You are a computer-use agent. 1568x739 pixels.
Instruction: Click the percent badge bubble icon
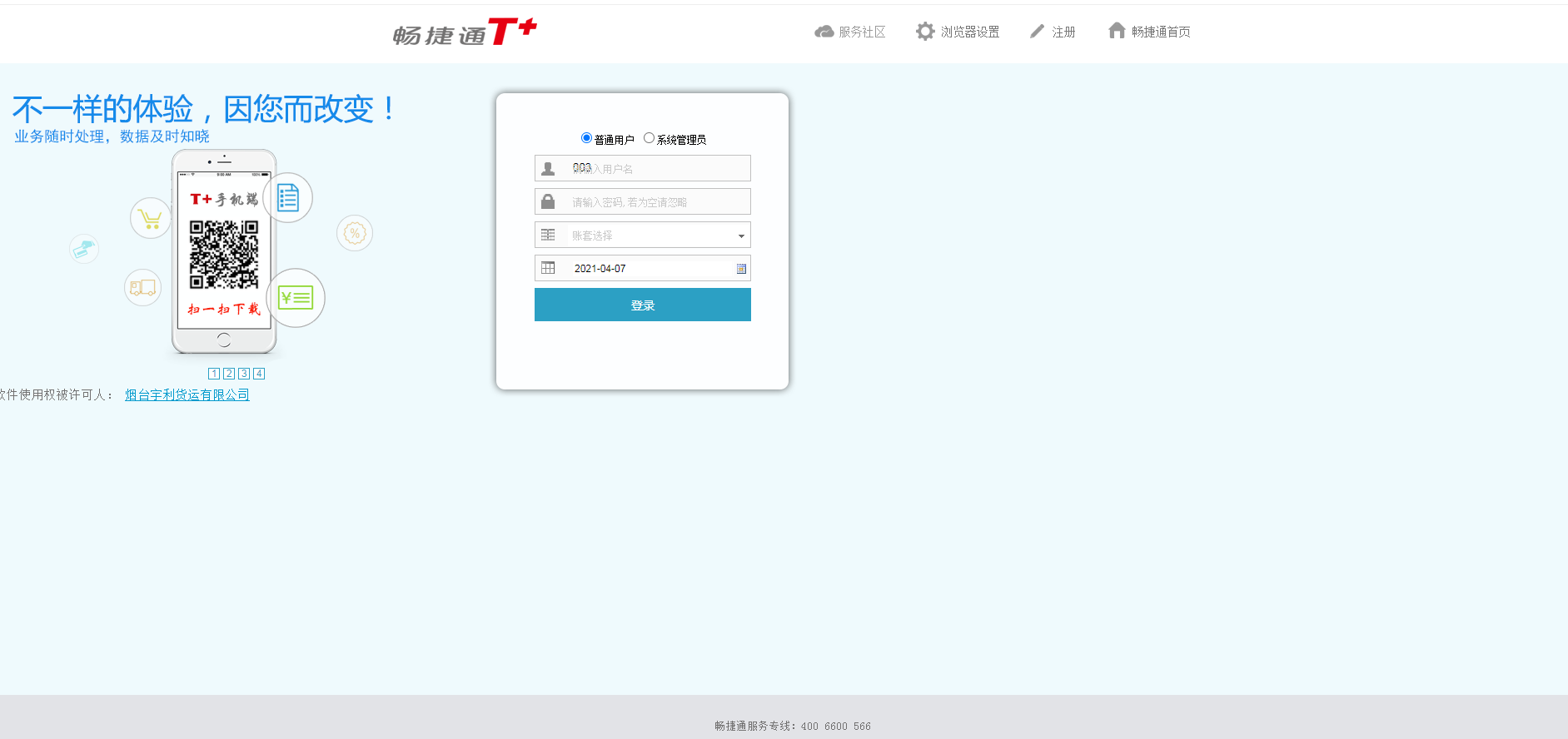pos(355,233)
